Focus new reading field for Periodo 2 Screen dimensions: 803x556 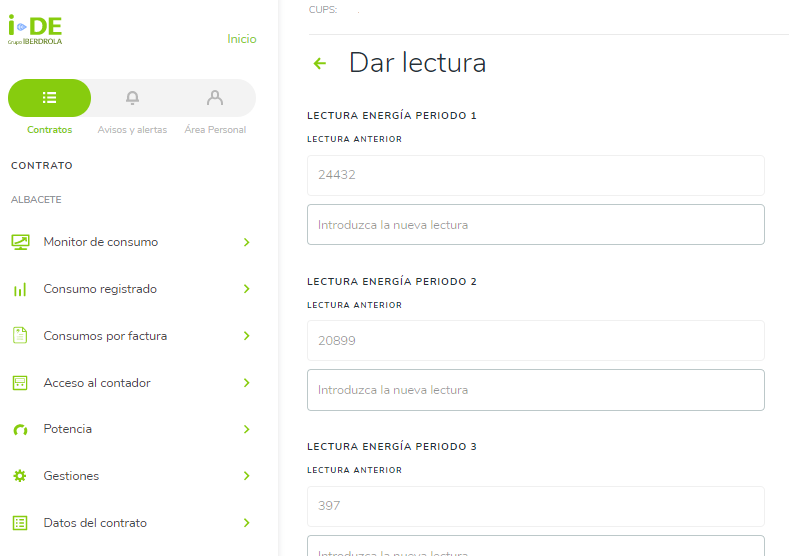pos(535,390)
